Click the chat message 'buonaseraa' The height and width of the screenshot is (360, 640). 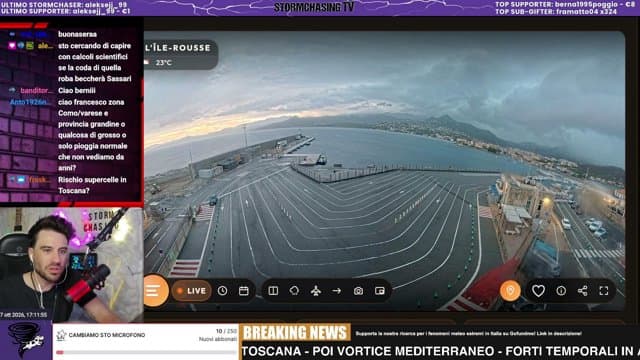click(x=77, y=34)
